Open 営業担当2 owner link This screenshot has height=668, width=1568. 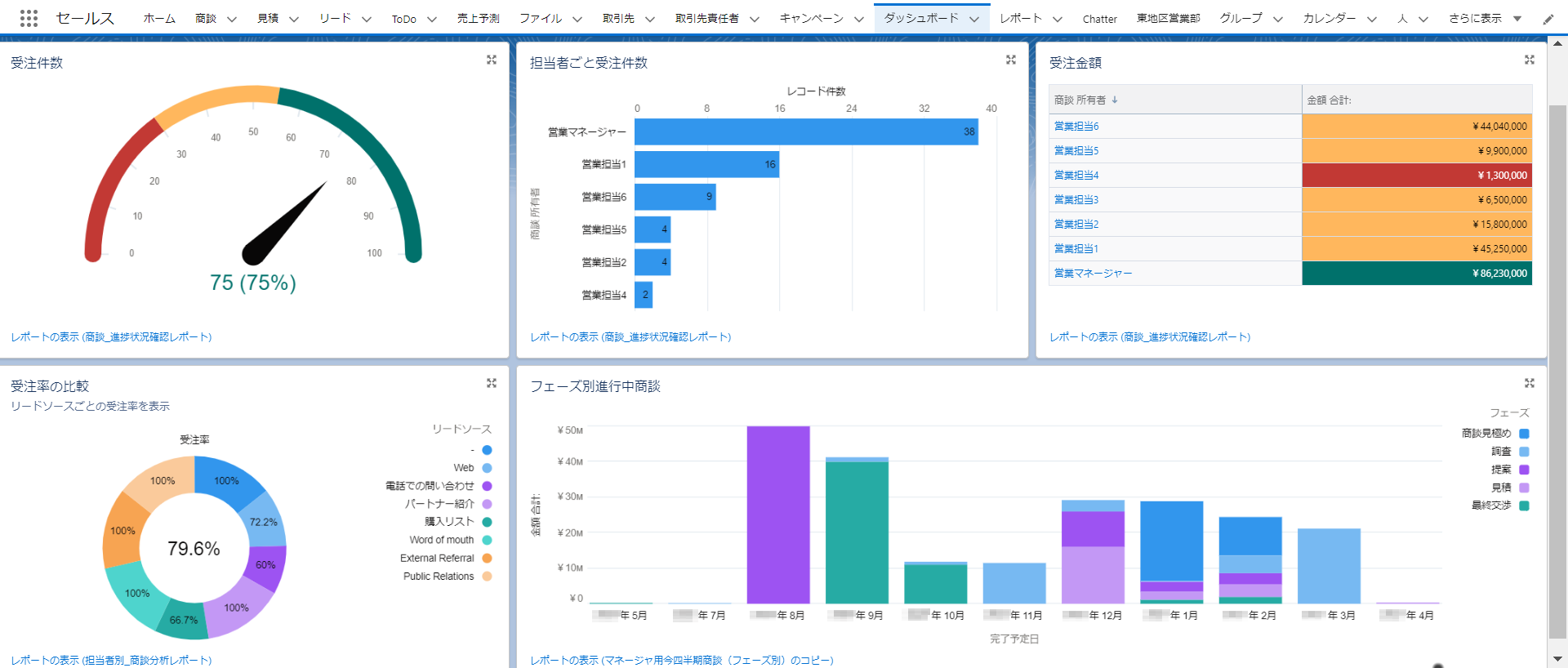pyautogui.click(x=1076, y=224)
